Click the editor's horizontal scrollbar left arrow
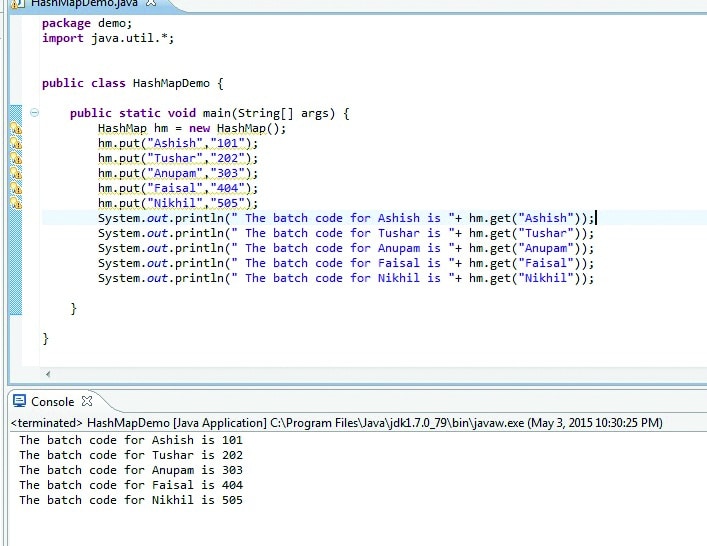 [x=46, y=374]
